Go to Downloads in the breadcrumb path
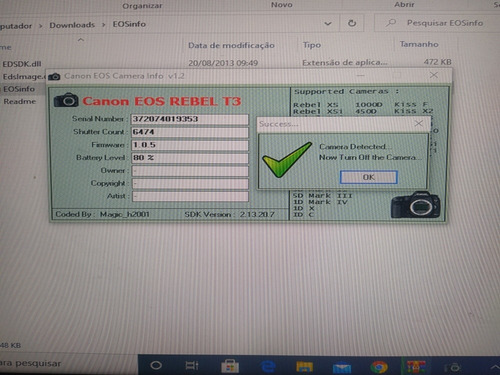Image resolution: width=500 pixels, height=375 pixels. tap(72, 25)
